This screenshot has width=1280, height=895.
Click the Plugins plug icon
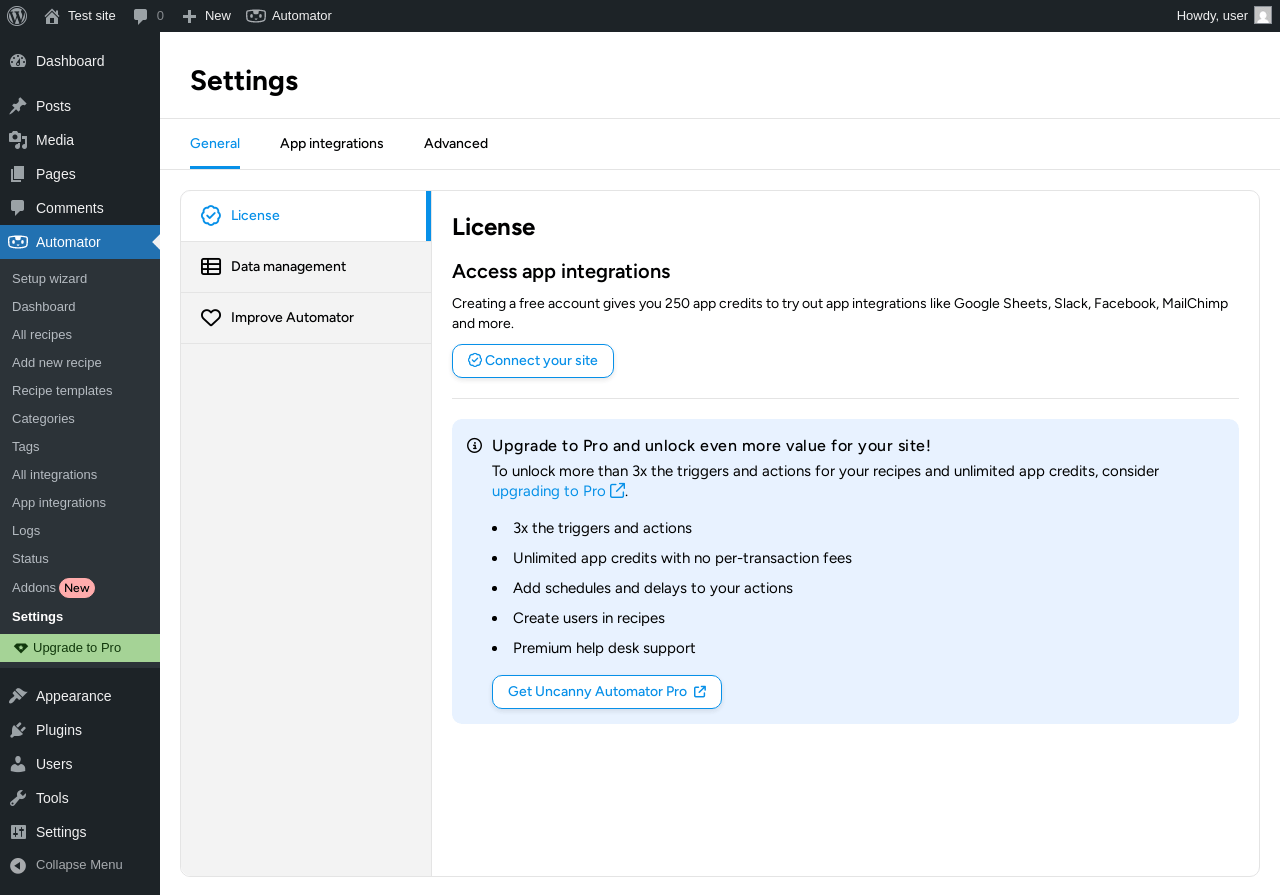coord(18,730)
